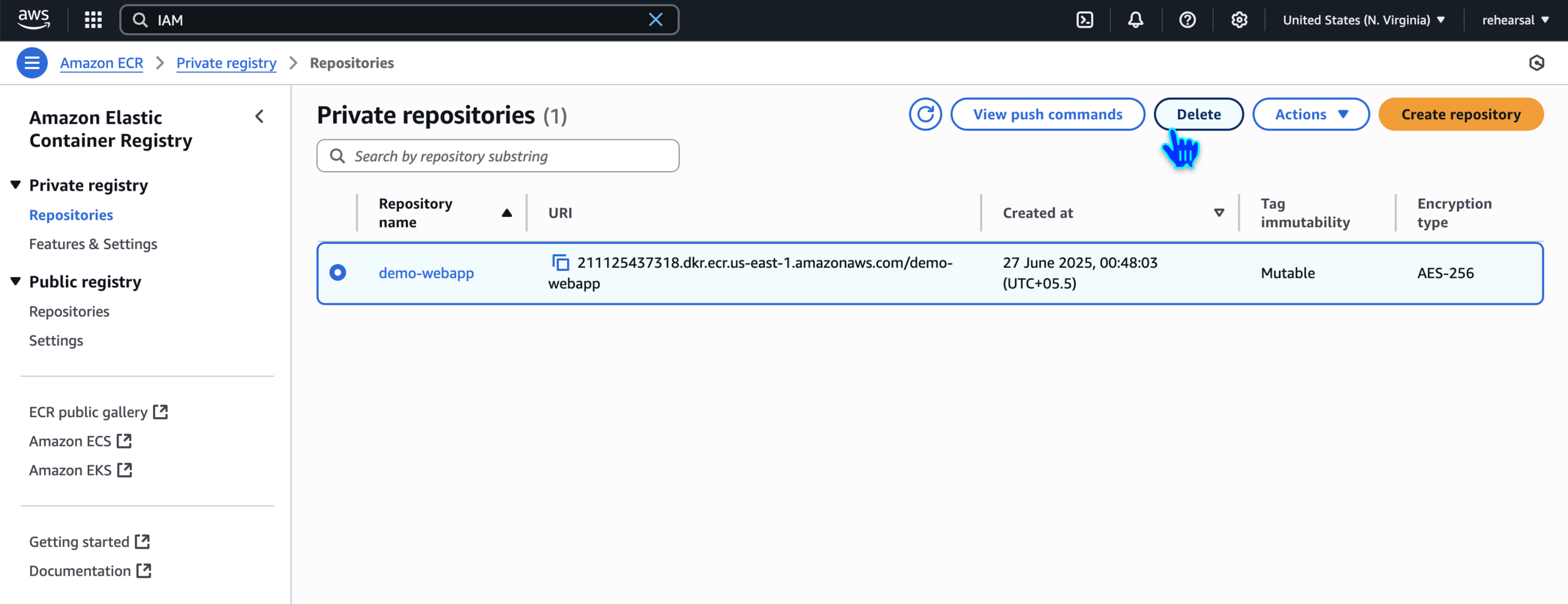The height and width of the screenshot is (604, 1568).
Task: Click the AES-256 cell value
Action: 1445,273
